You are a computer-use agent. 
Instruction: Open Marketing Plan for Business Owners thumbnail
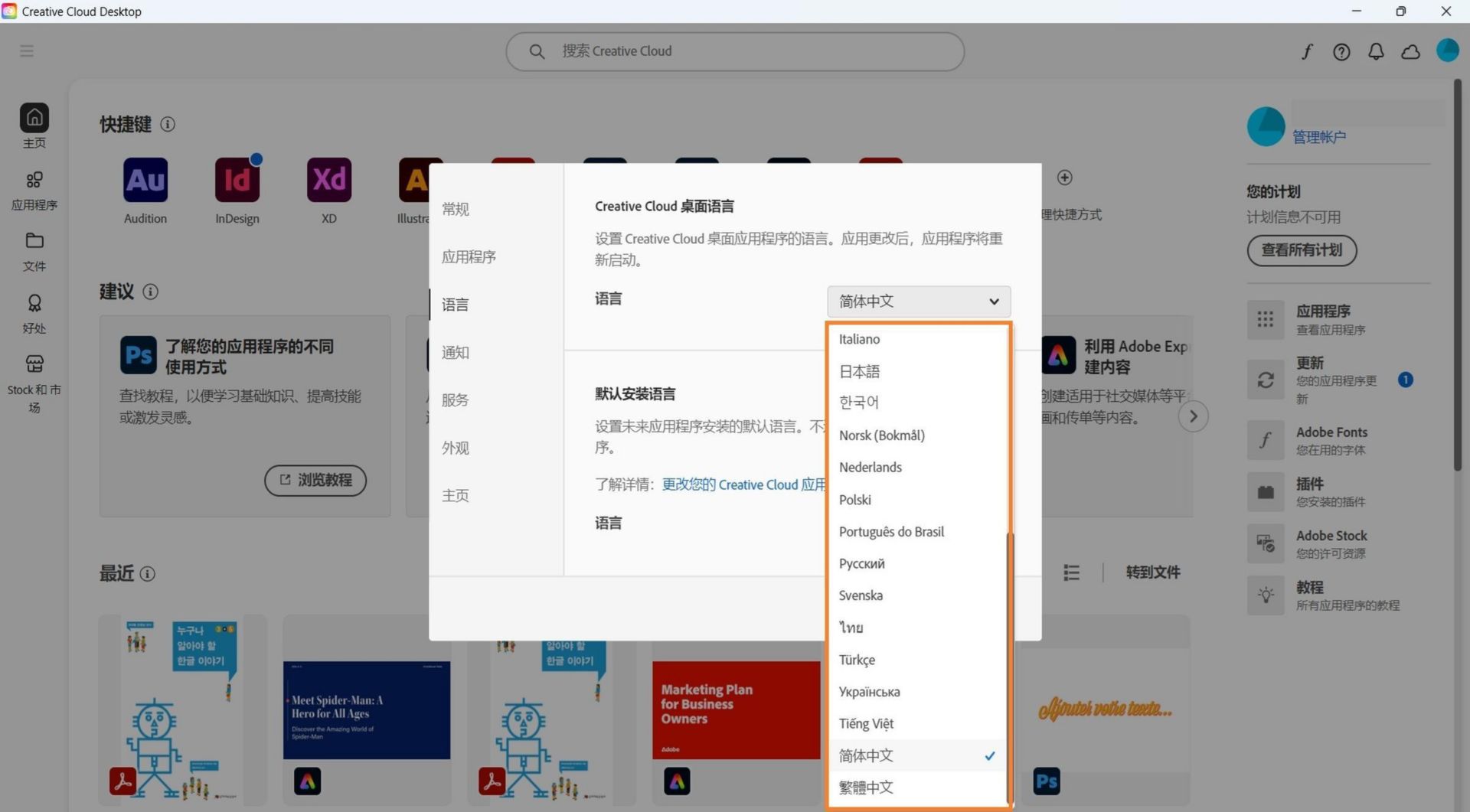[736, 710]
